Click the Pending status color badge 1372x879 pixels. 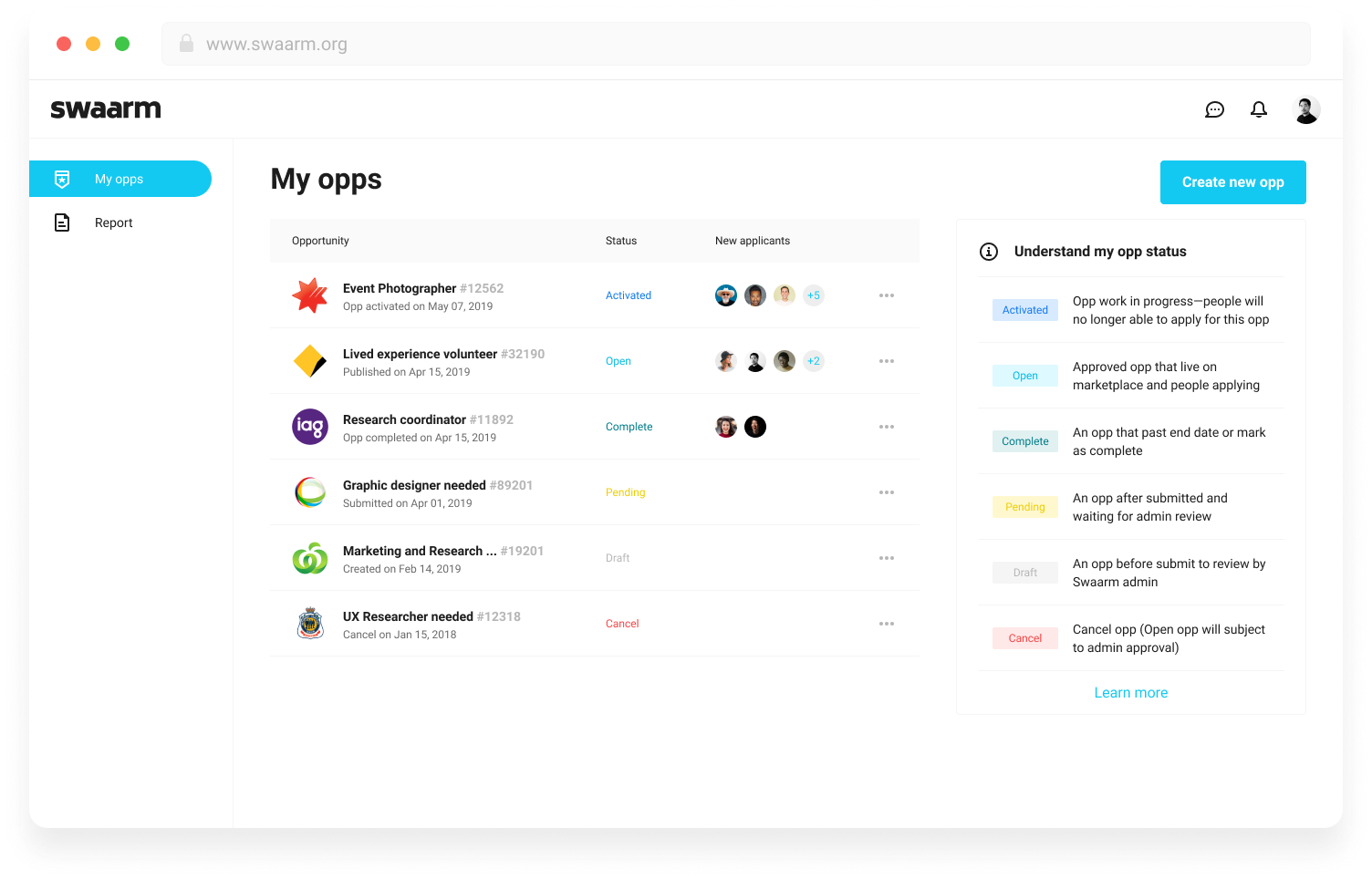pyautogui.click(x=1024, y=506)
